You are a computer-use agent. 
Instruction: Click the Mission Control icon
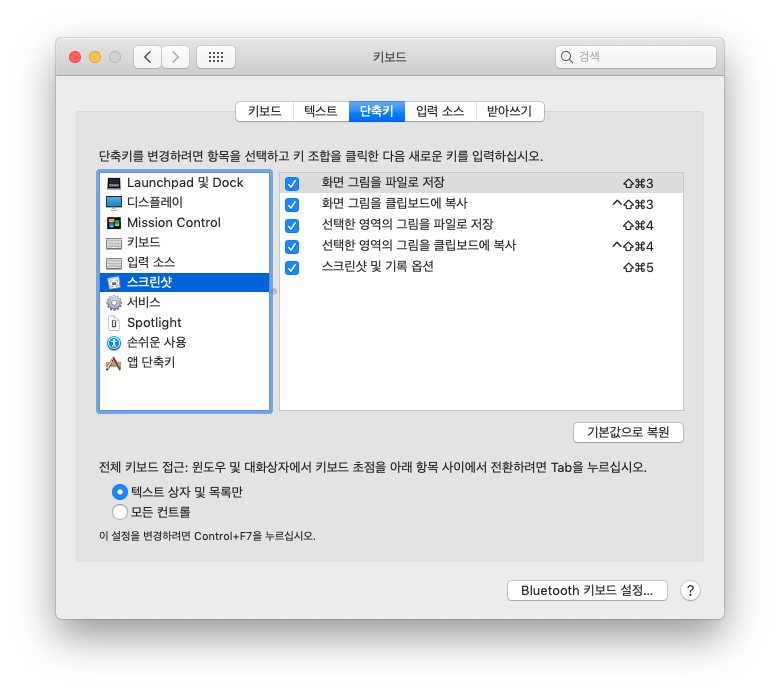[x=114, y=223]
